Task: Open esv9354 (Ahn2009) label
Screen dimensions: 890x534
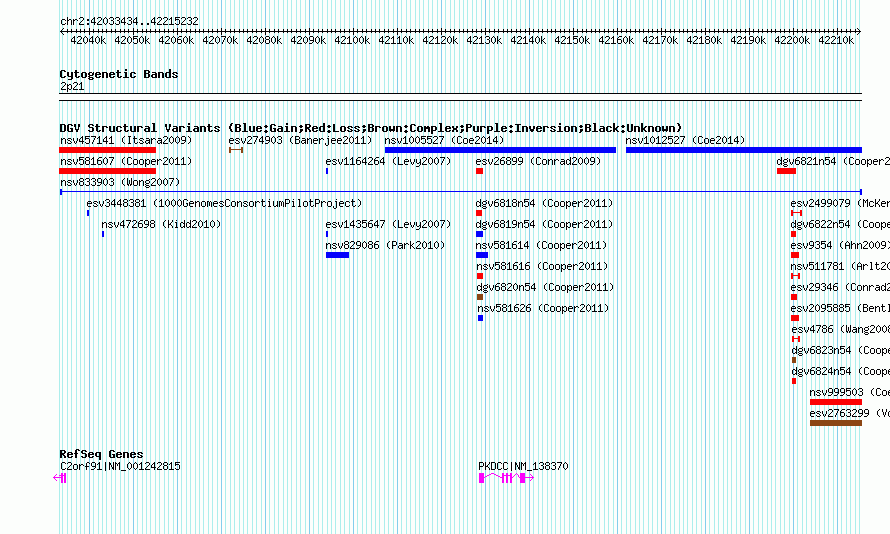Action: pyautogui.click(x=840, y=245)
